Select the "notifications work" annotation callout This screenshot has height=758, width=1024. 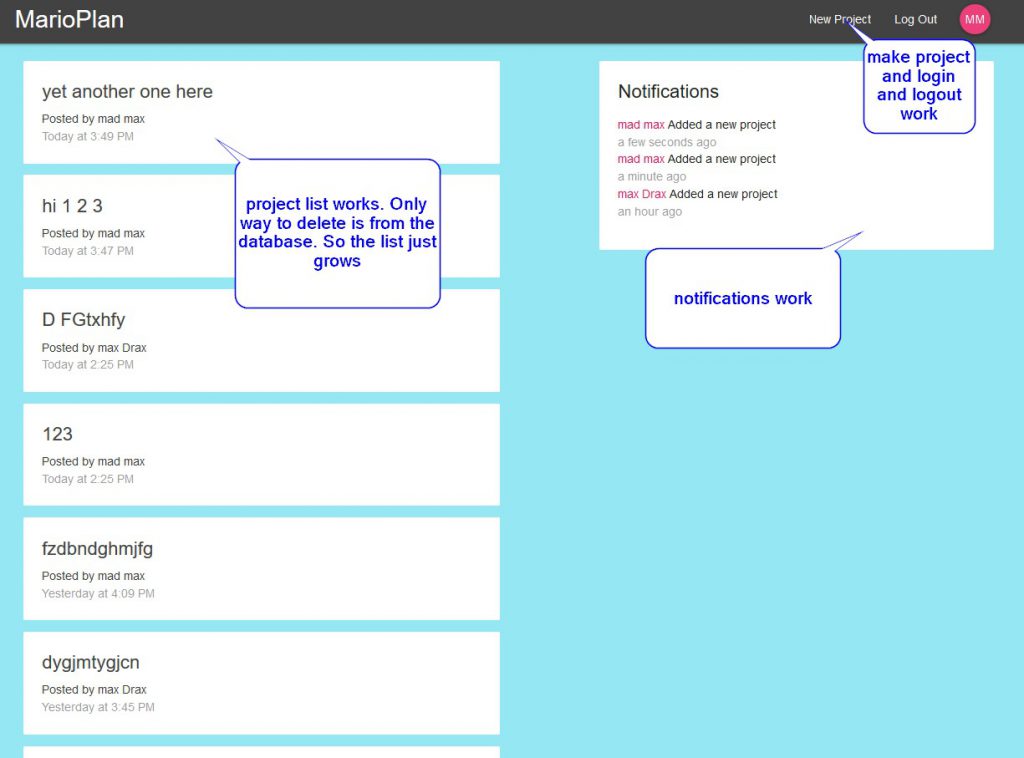(742, 298)
